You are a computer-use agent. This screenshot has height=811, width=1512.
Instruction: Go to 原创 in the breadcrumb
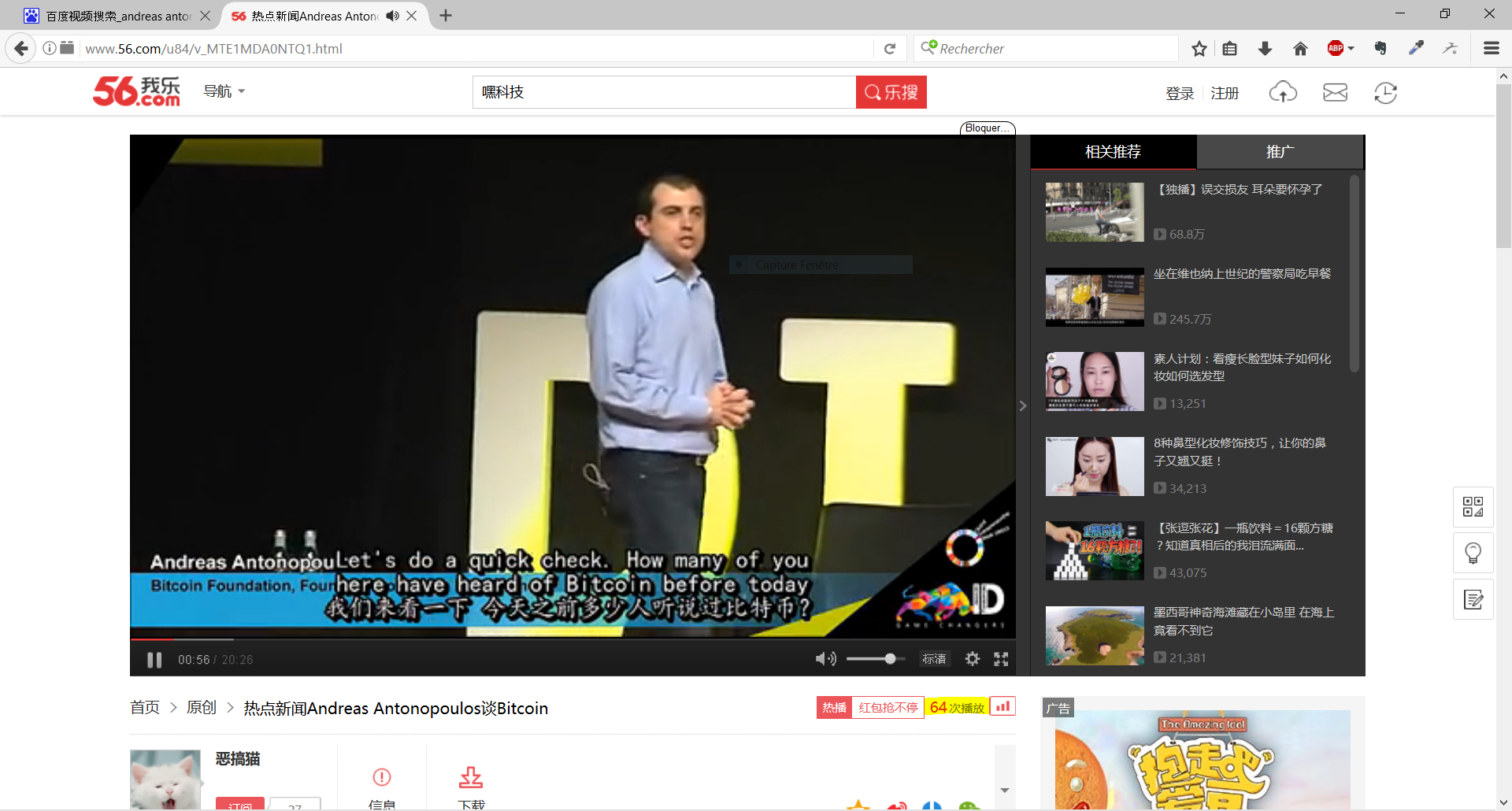(202, 708)
